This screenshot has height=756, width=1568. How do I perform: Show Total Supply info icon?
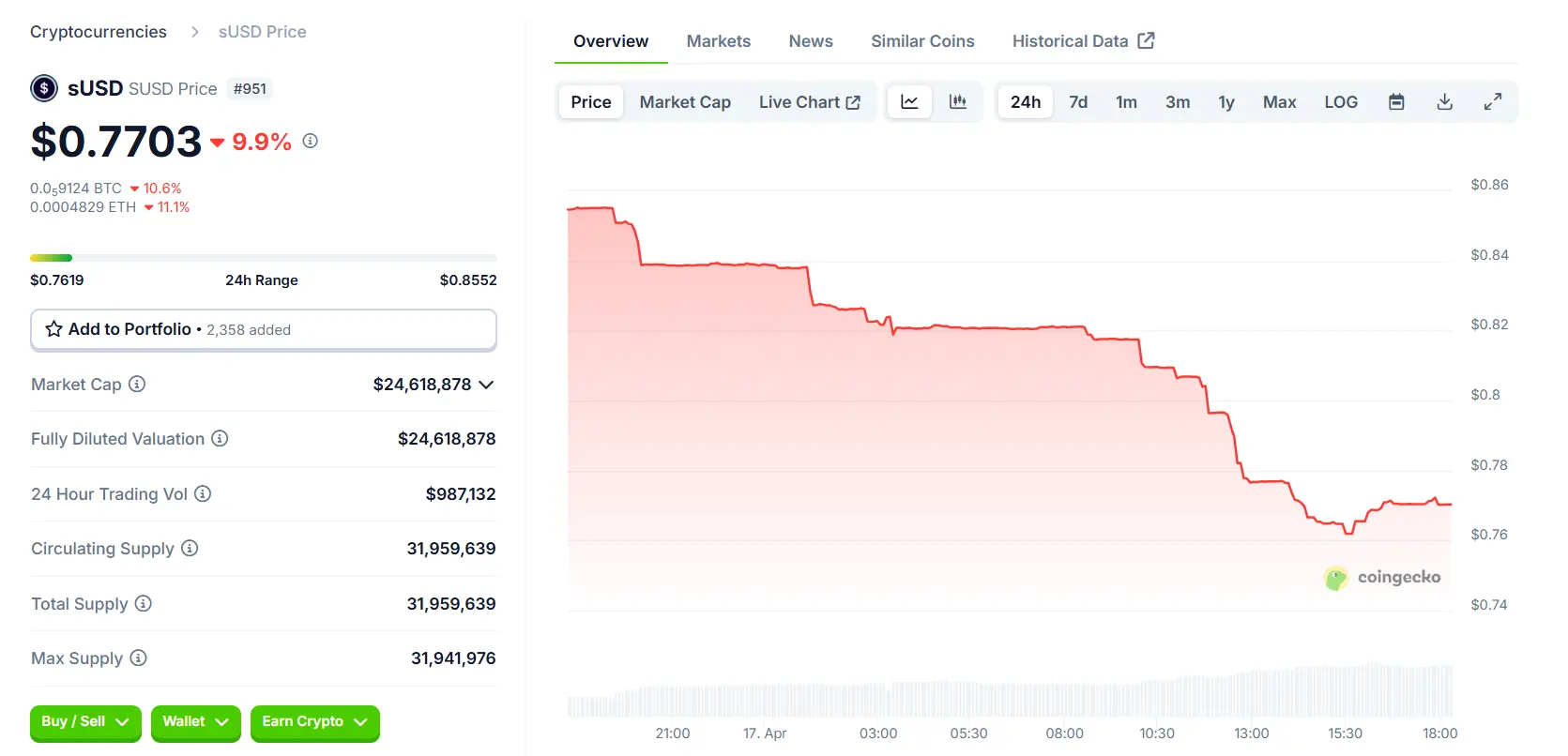pyautogui.click(x=144, y=603)
